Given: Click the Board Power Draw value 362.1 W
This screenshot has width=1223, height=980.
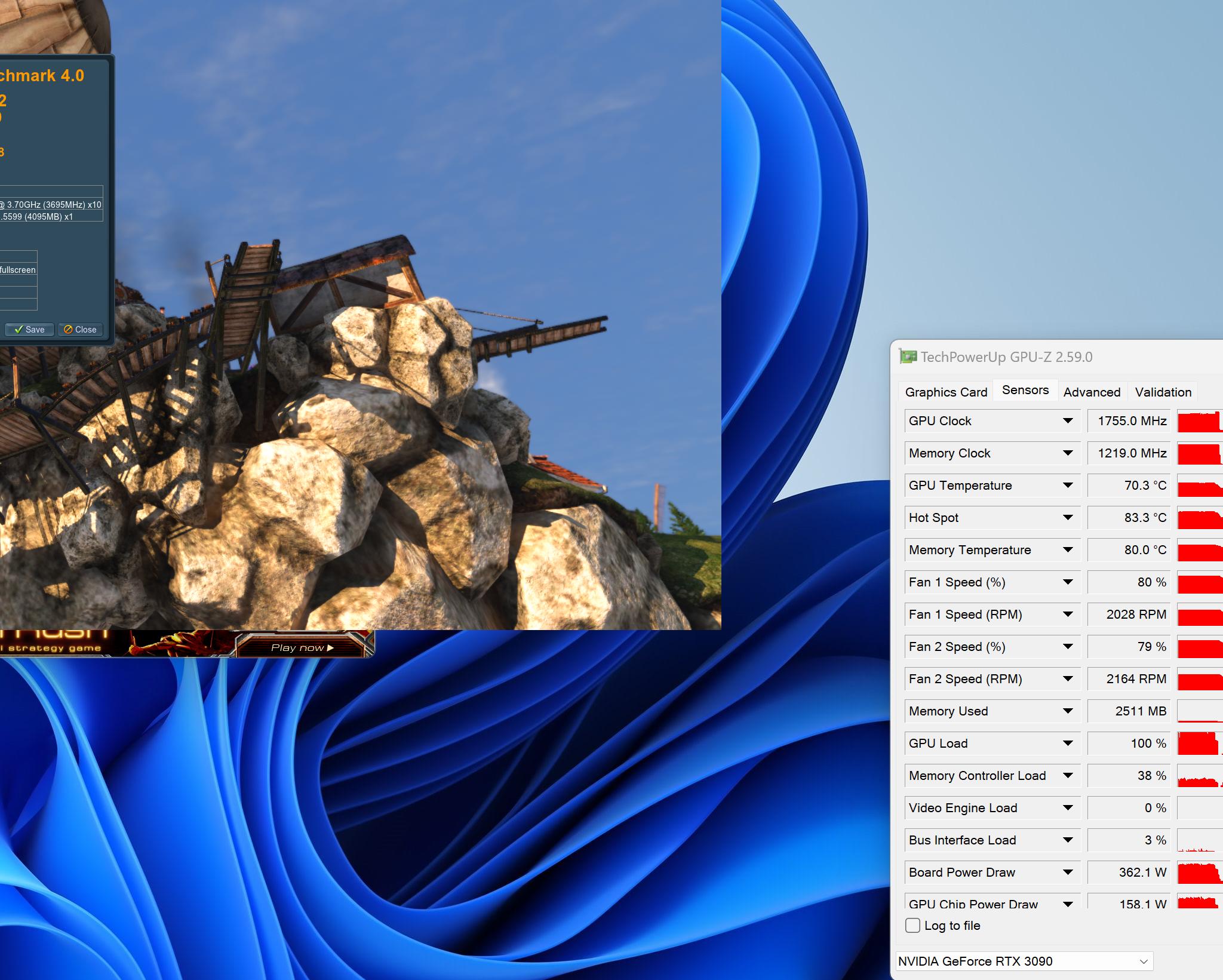Looking at the screenshot, I should [x=1129, y=873].
